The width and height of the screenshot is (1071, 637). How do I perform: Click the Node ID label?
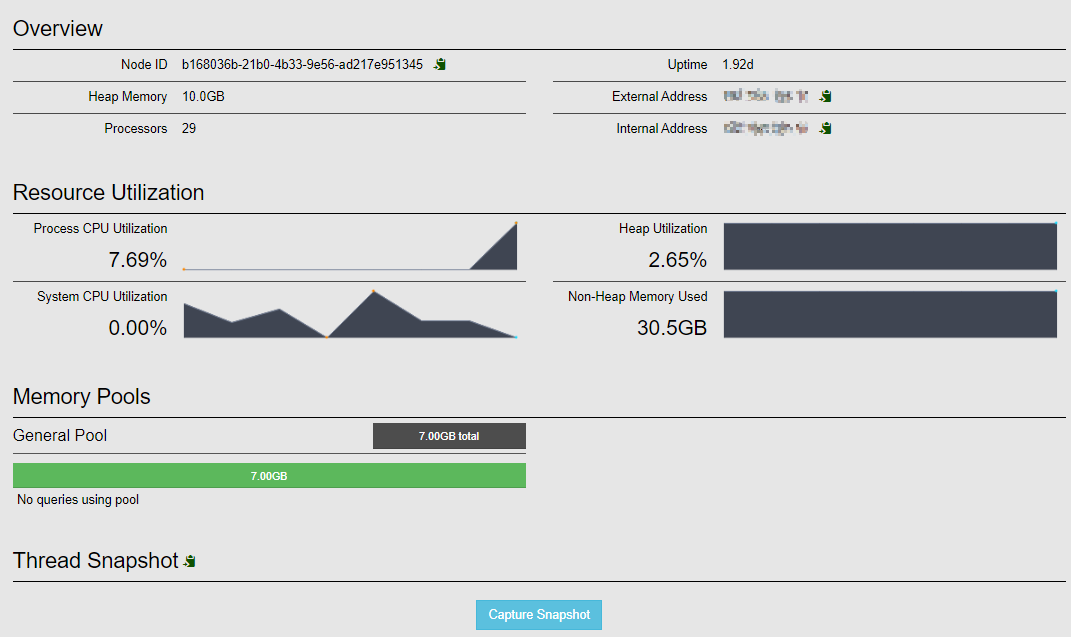[x=144, y=64]
